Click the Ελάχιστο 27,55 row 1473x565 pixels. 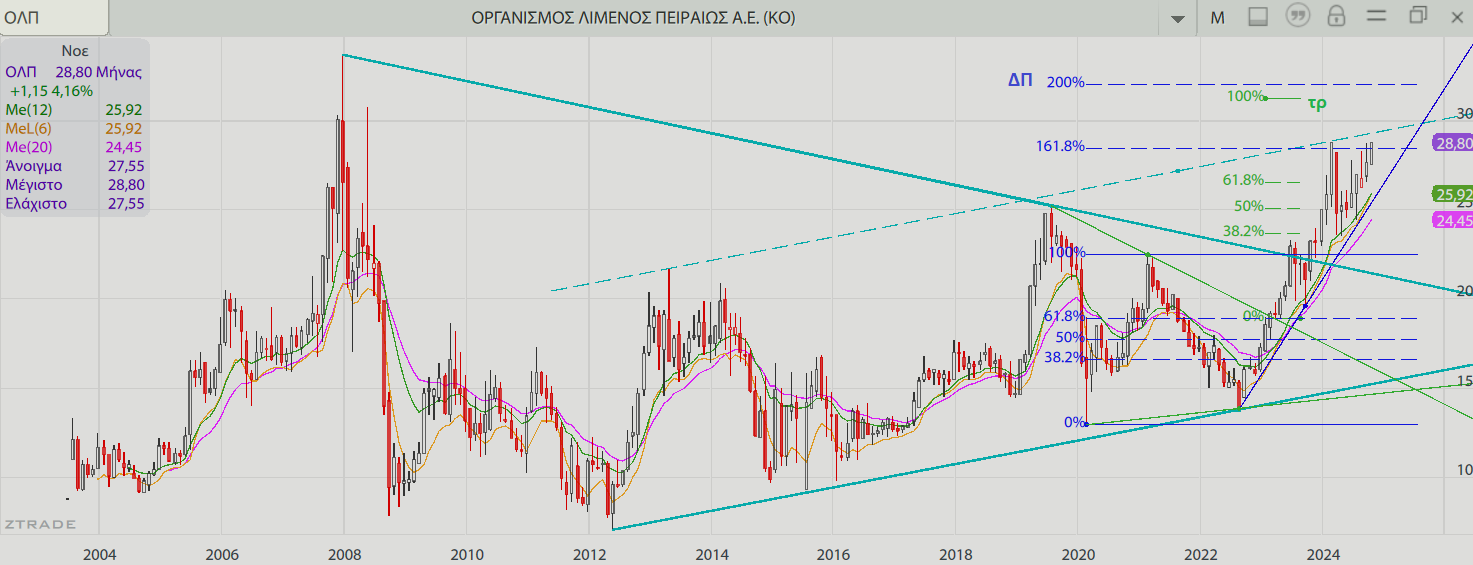click(x=74, y=204)
